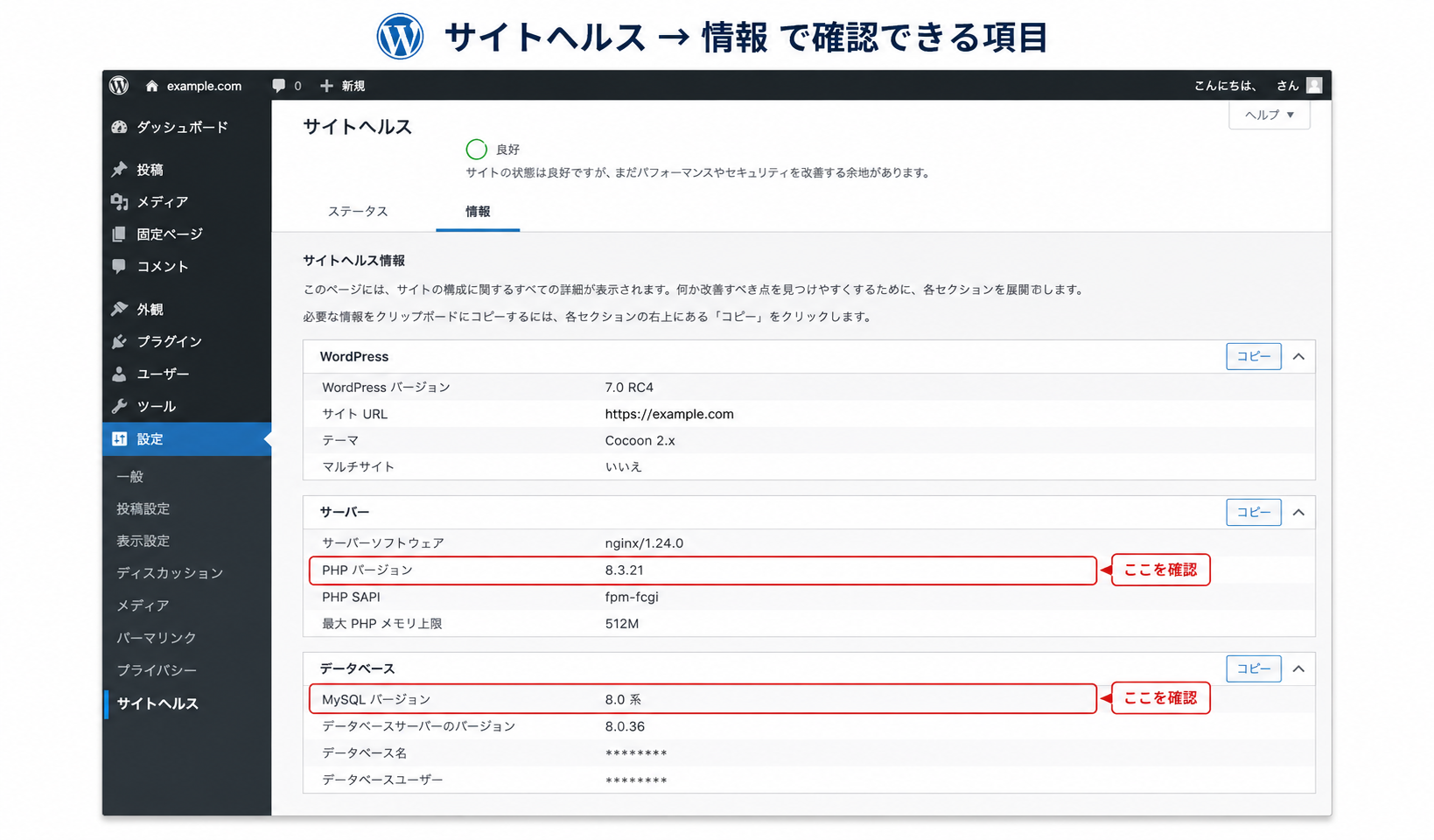
Task: Open ユーザー menu item
Action: click(186, 374)
